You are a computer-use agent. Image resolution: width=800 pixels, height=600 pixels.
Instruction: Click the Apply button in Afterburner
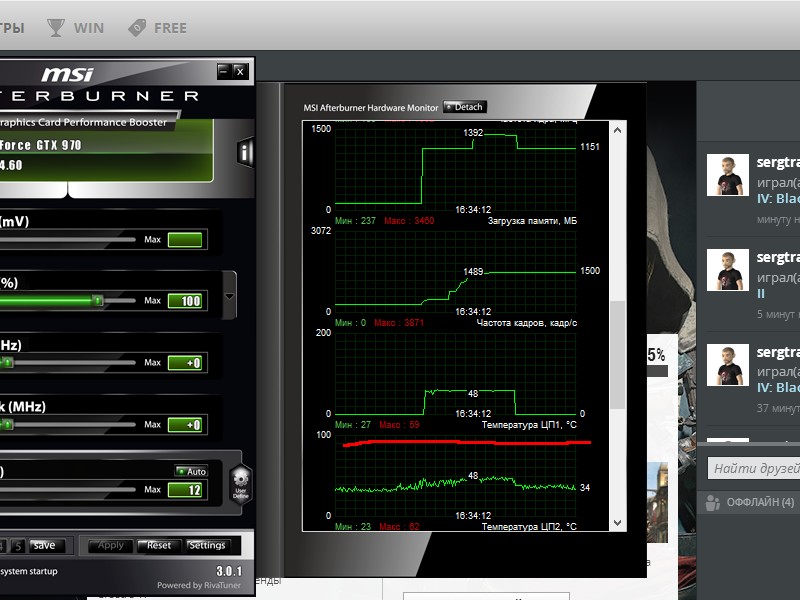click(110, 545)
